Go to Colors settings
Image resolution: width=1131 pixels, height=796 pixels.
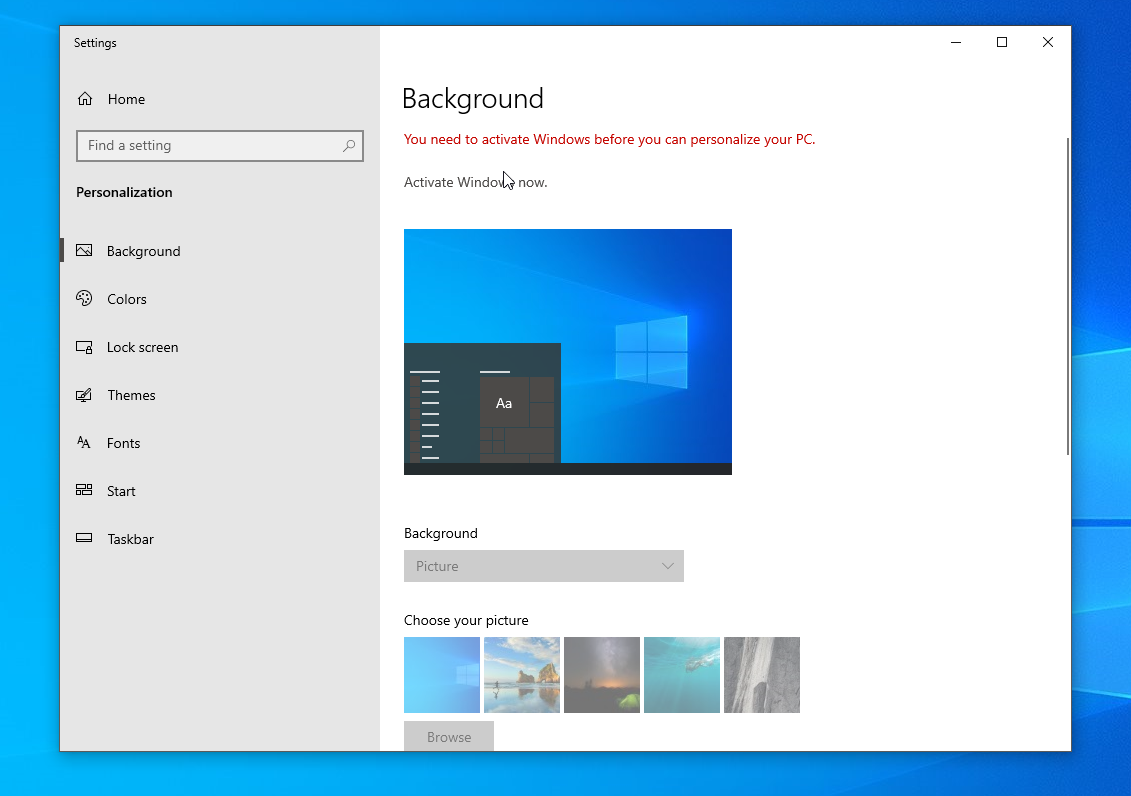[x=220, y=298]
